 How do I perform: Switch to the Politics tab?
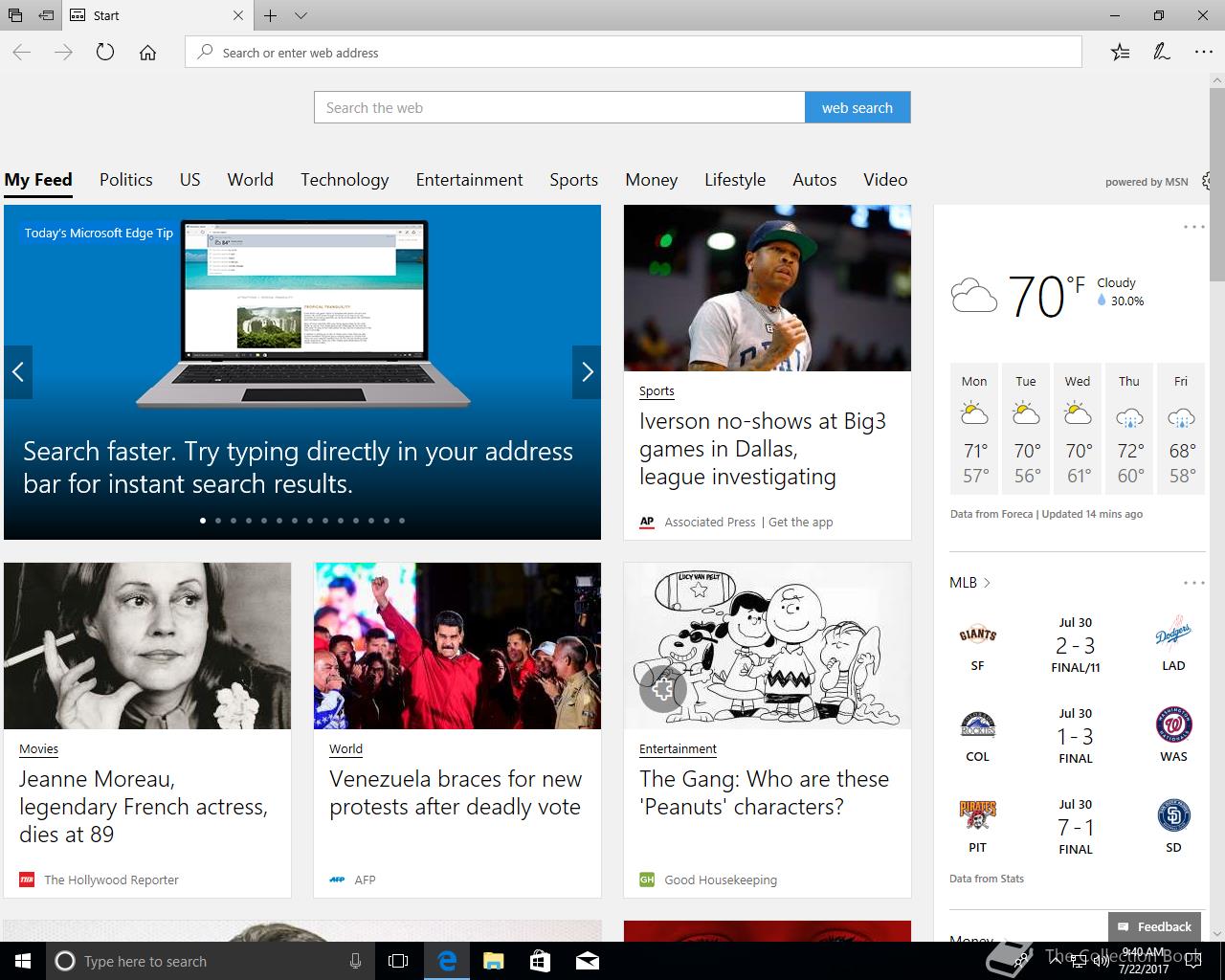pyautogui.click(x=126, y=180)
